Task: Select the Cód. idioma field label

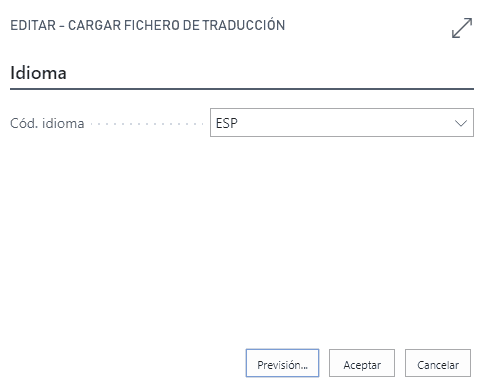Action: tap(47, 123)
